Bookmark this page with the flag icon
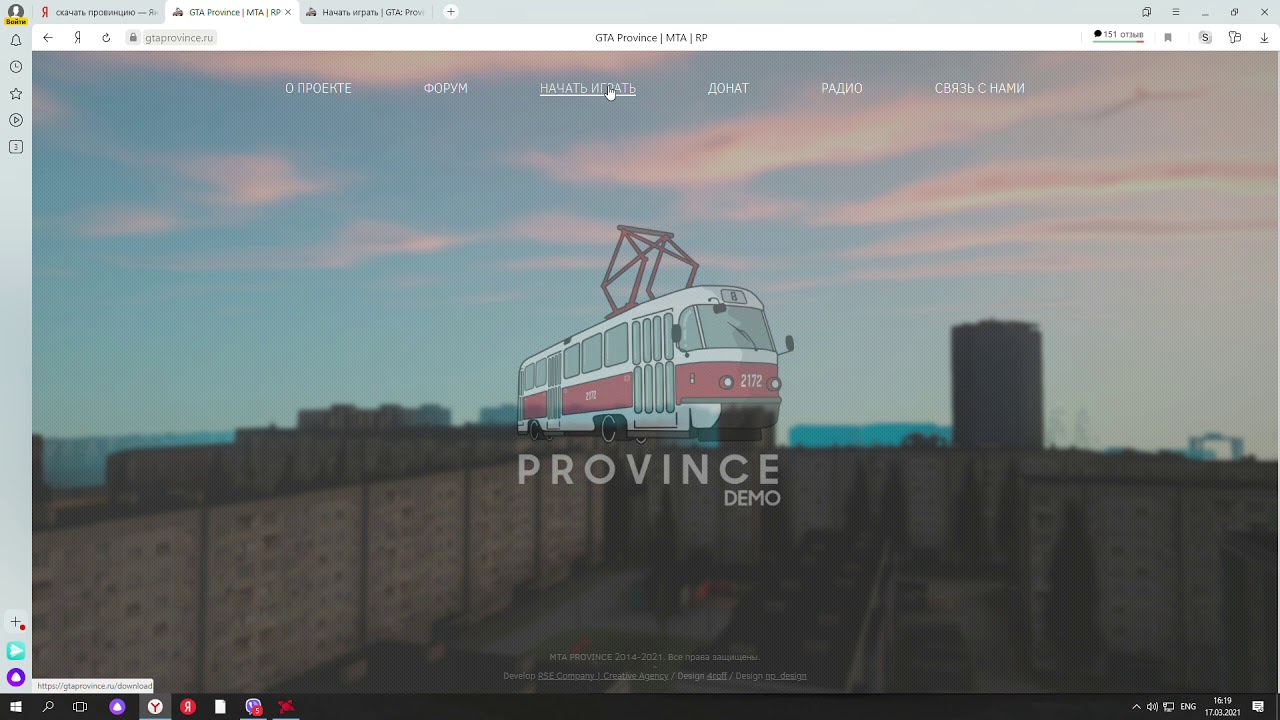This screenshot has height=720, width=1280. (x=1168, y=37)
